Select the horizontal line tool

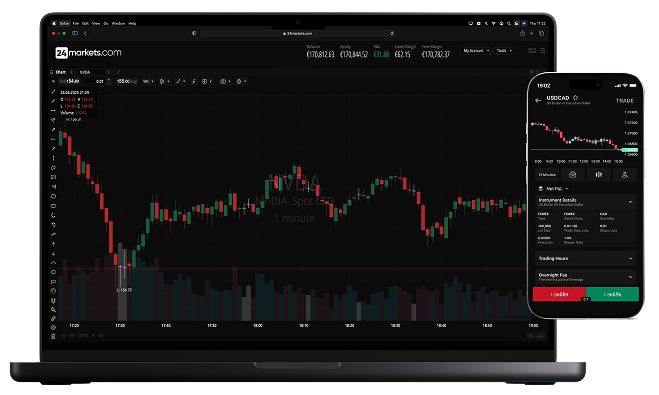tap(53, 111)
